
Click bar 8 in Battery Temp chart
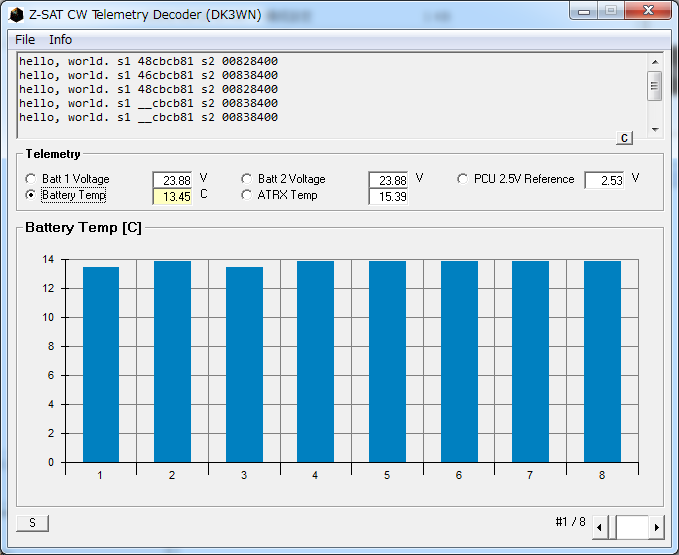click(602, 361)
